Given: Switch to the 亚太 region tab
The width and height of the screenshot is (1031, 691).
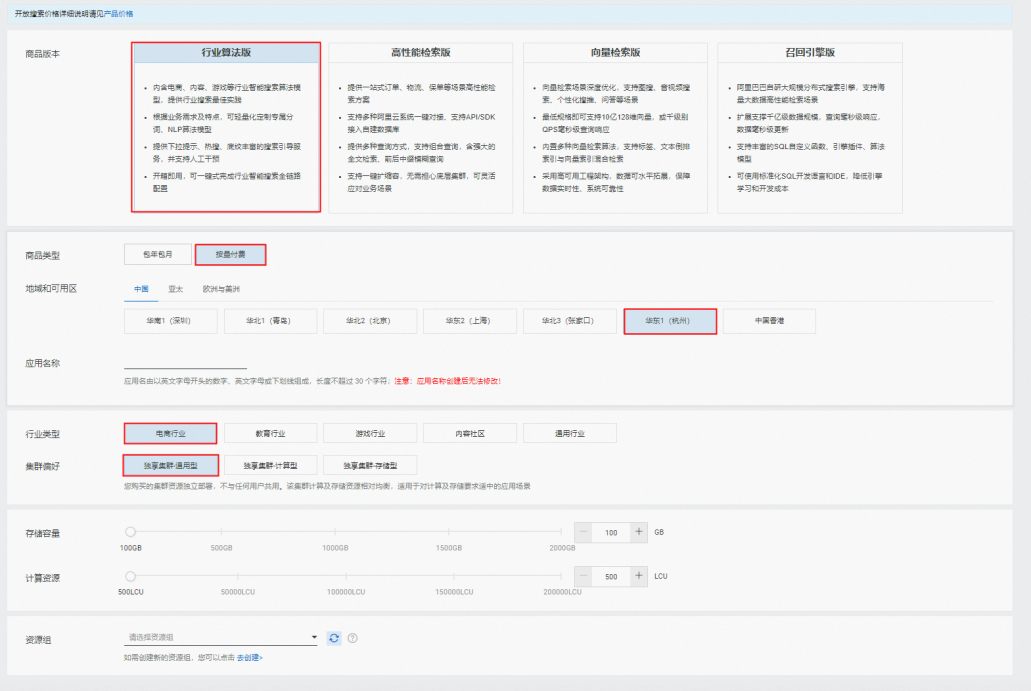Looking at the screenshot, I should click(x=176, y=289).
